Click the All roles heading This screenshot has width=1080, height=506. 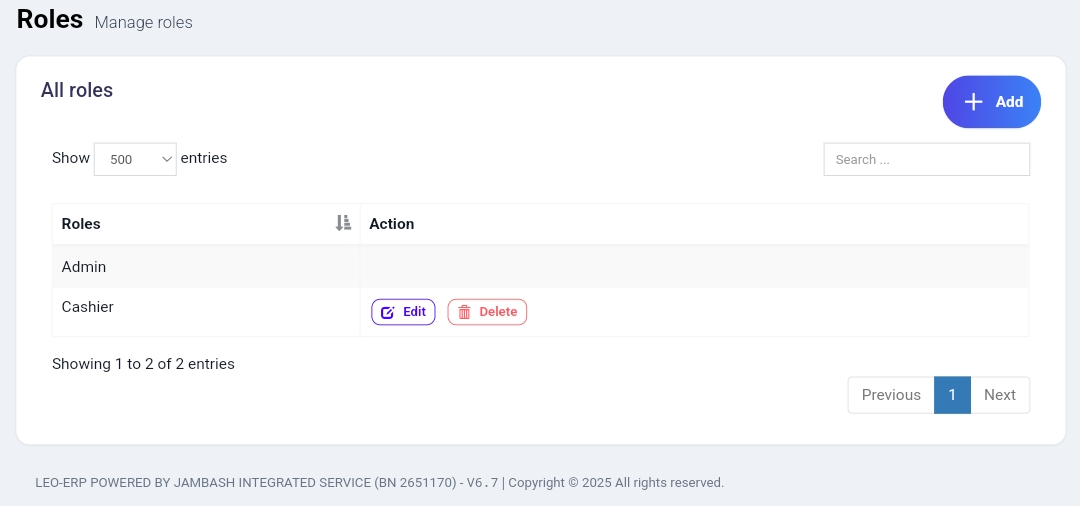[76, 90]
